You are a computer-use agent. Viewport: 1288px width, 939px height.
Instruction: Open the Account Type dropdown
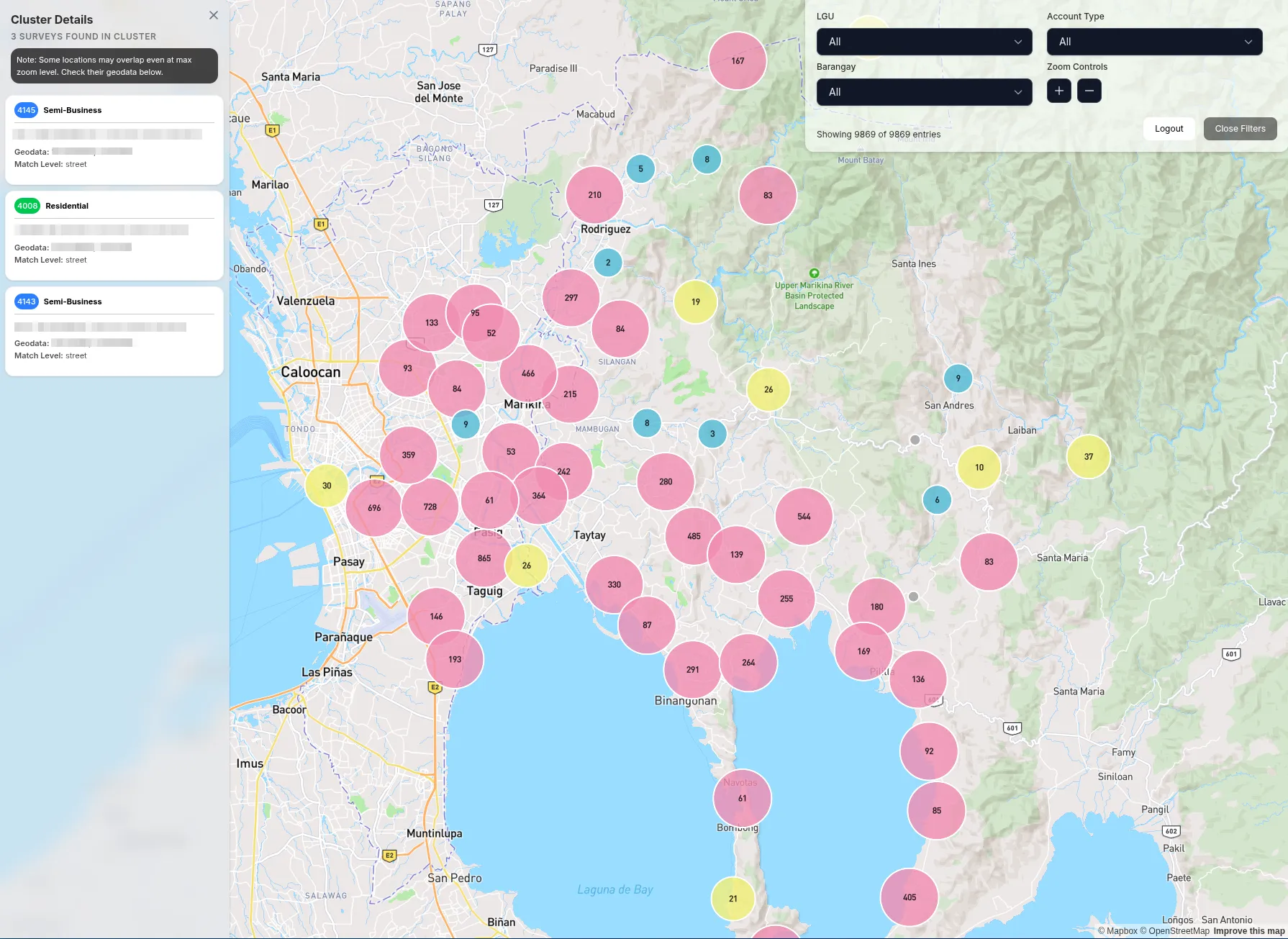point(1154,42)
